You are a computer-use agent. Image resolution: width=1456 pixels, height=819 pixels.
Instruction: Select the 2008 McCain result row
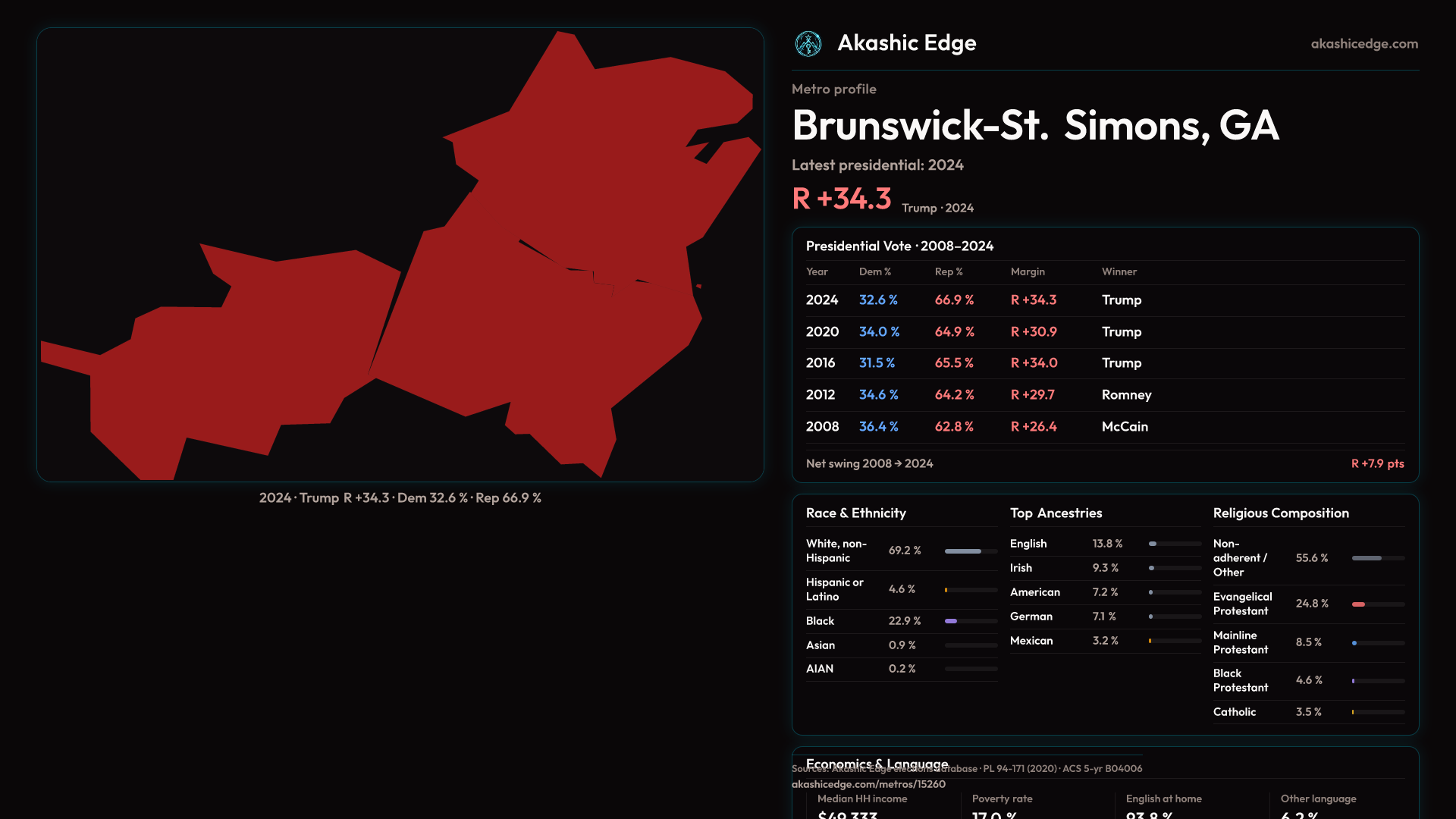[1104, 427]
